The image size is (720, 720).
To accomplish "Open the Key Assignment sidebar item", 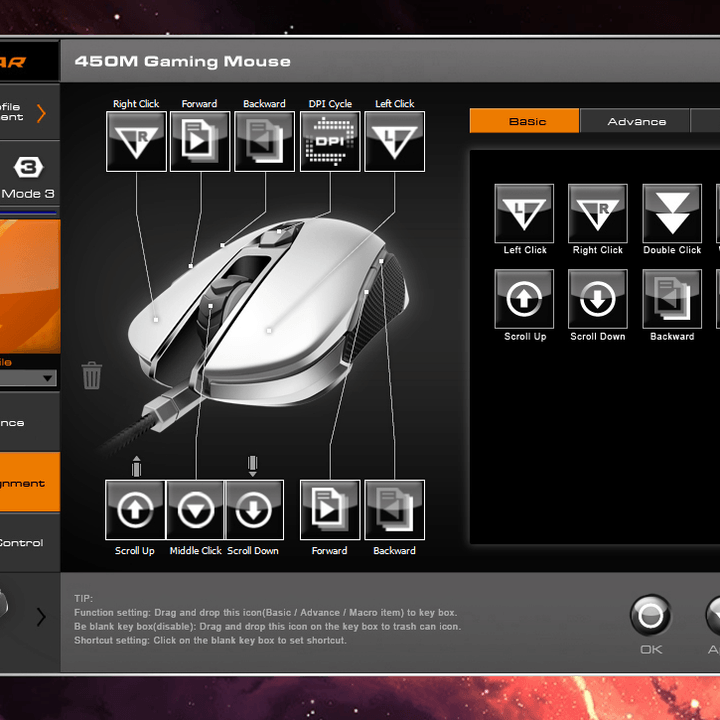I will tap(30, 482).
